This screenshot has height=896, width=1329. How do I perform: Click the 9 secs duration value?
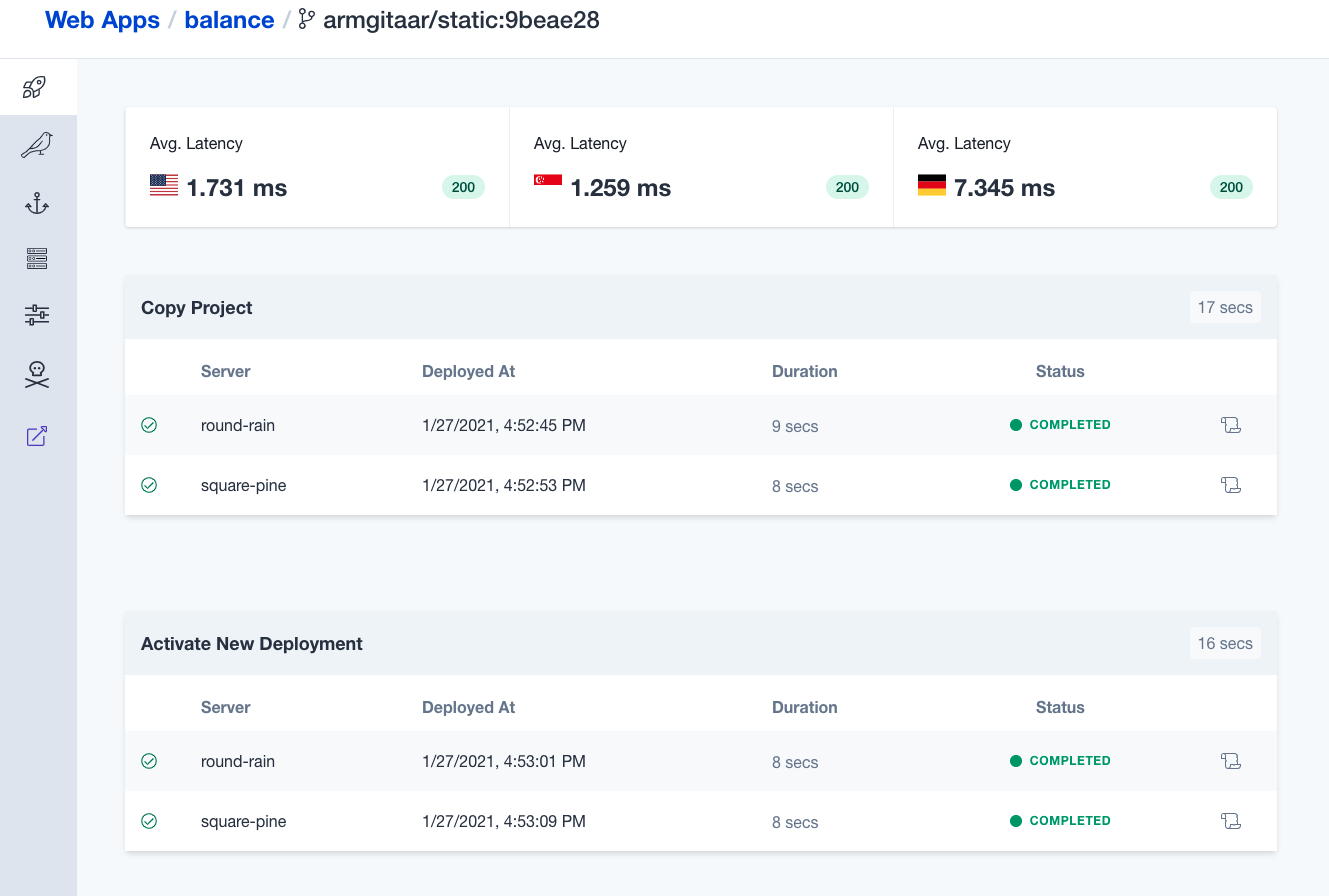tap(795, 426)
